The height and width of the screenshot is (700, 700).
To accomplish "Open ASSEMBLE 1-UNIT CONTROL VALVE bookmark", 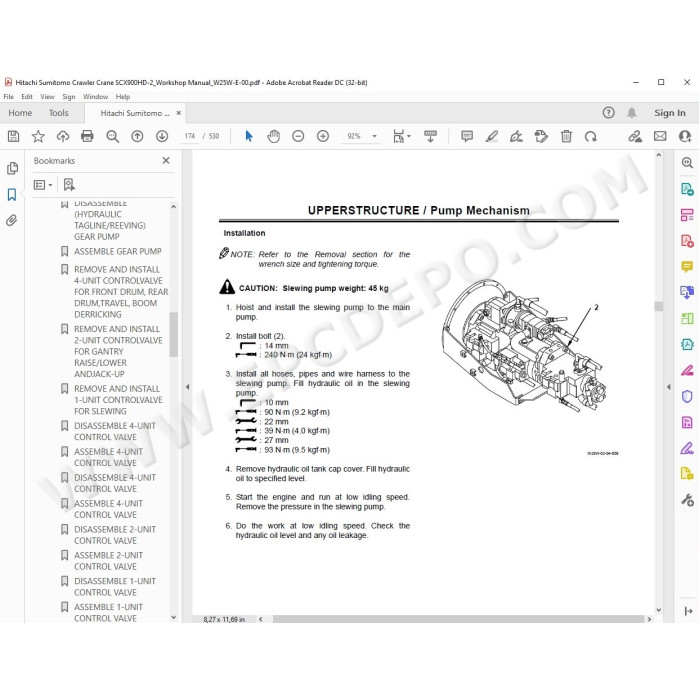I will coord(108,612).
